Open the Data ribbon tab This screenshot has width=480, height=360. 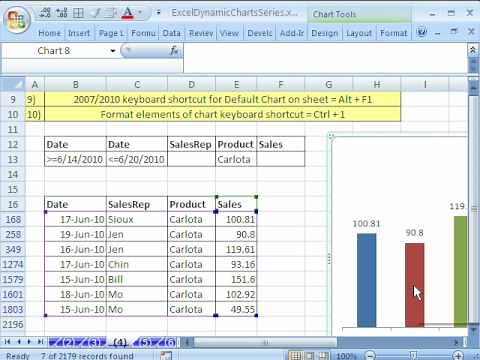(172, 33)
